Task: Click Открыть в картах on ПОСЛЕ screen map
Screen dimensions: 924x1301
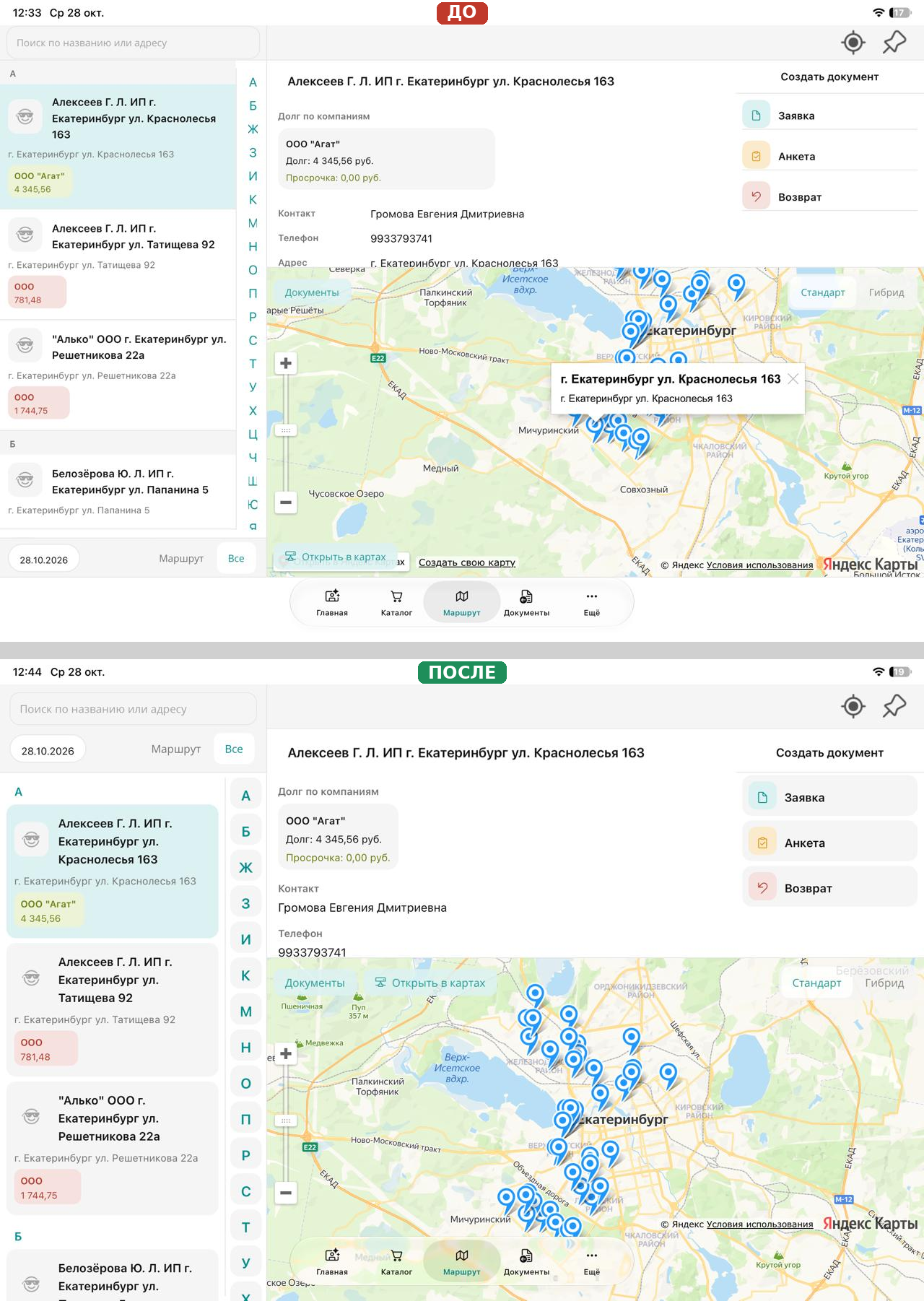Action: pos(430,983)
